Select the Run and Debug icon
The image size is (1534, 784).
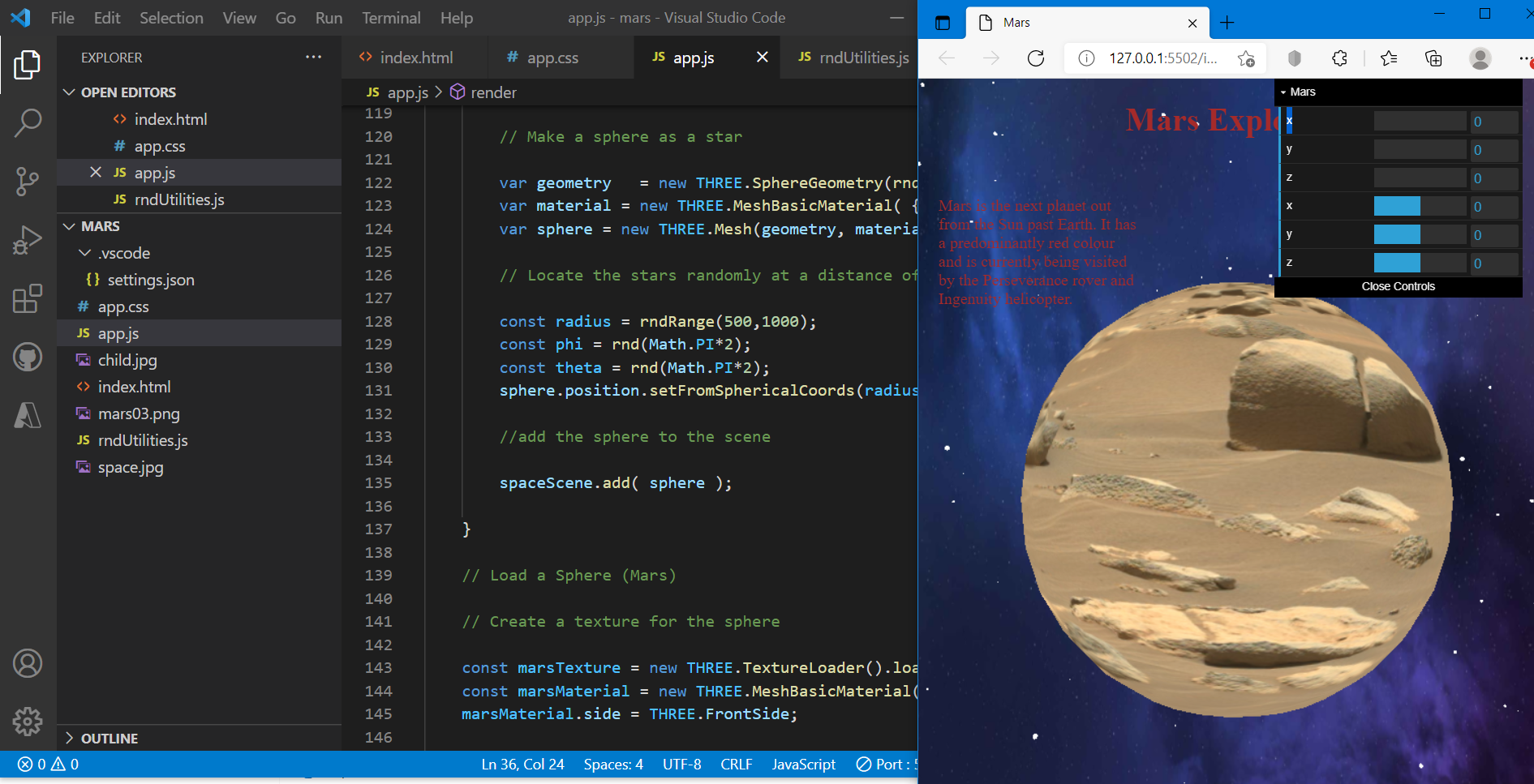[x=28, y=240]
